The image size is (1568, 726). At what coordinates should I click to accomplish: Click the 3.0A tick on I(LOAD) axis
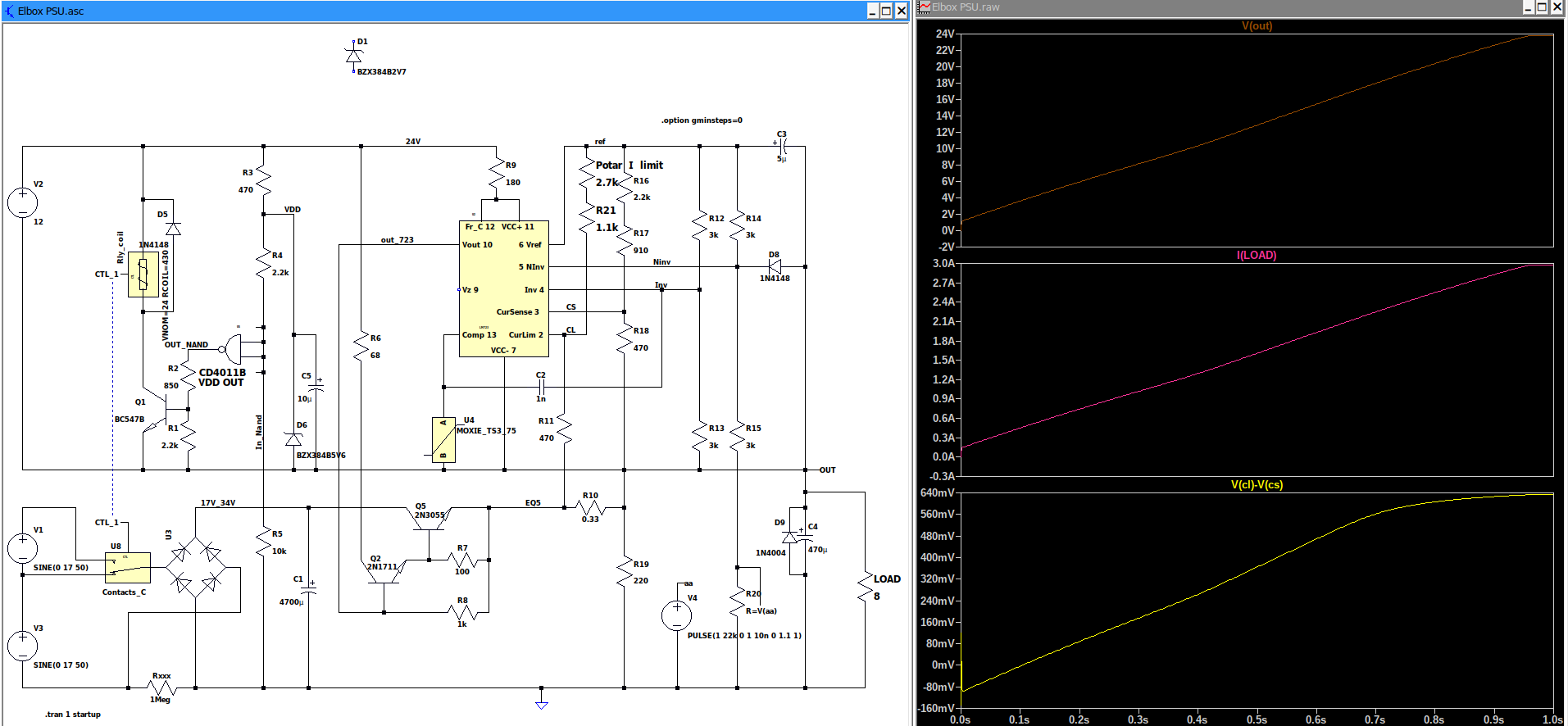click(x=943, y=263)
